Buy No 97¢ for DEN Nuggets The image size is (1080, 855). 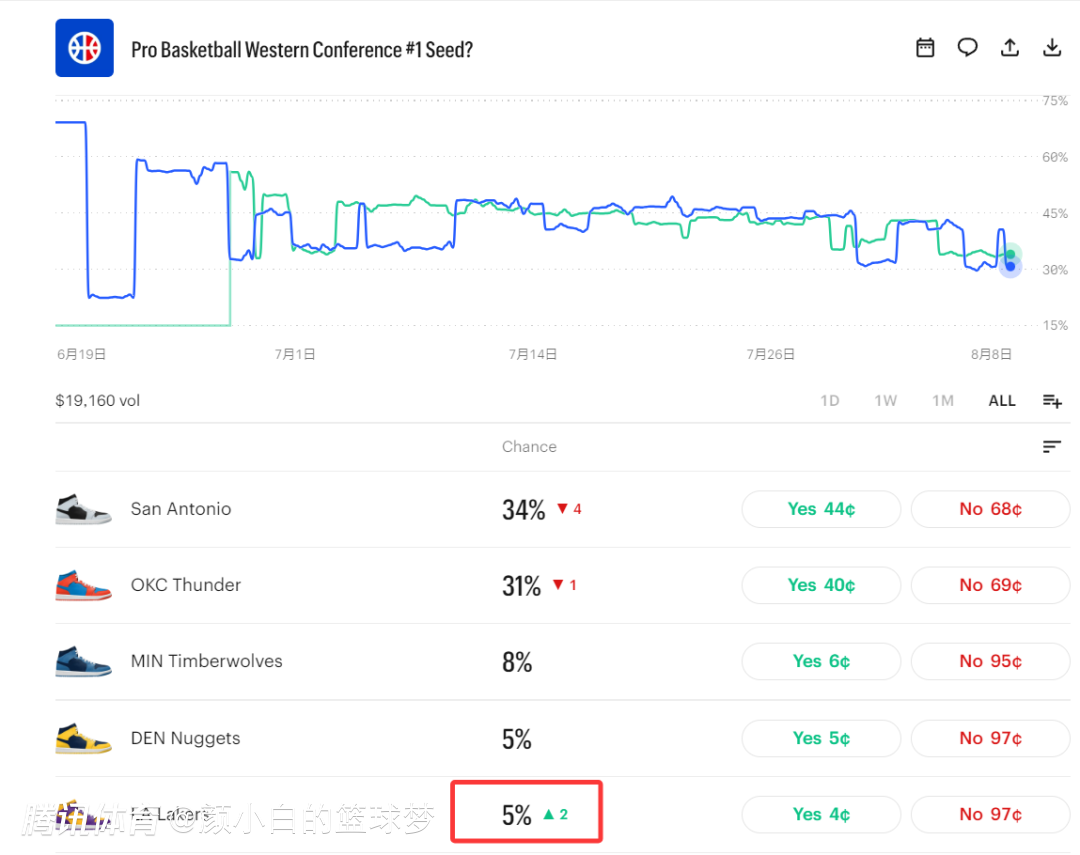click(x=990, y=738)
